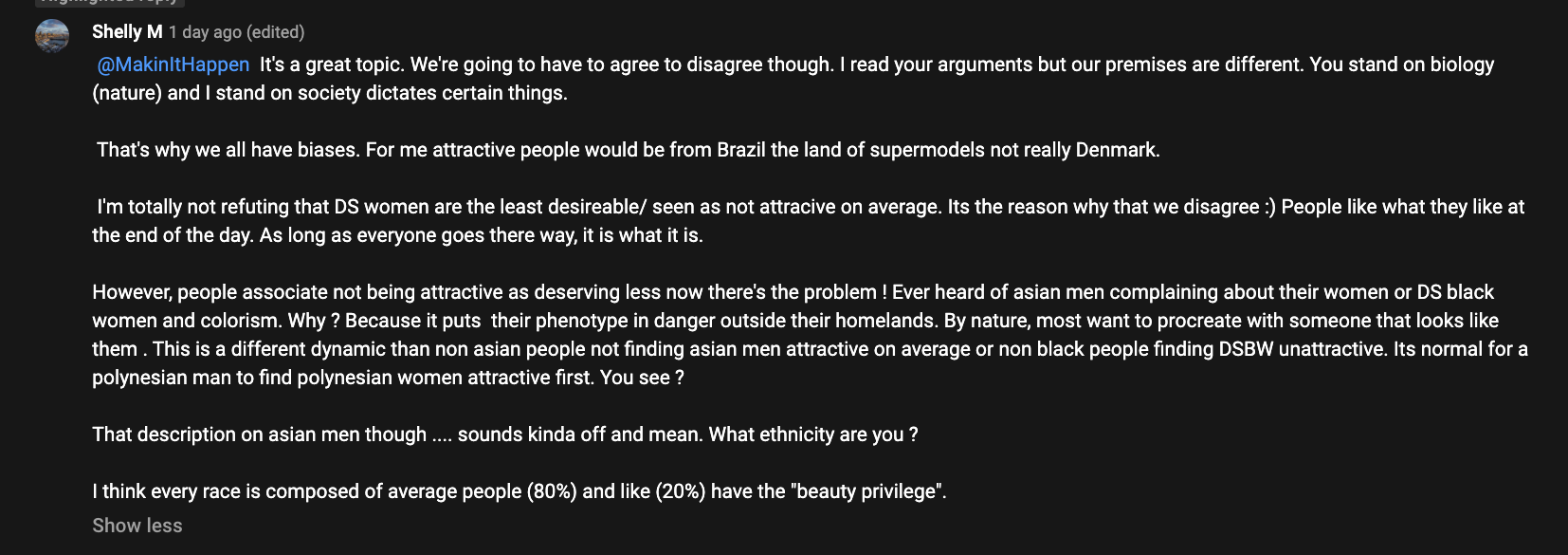This screenshot has width=1568, height=555.
Task: Click Shelly M's profile avatar
Action: click(x=52, y=36)
